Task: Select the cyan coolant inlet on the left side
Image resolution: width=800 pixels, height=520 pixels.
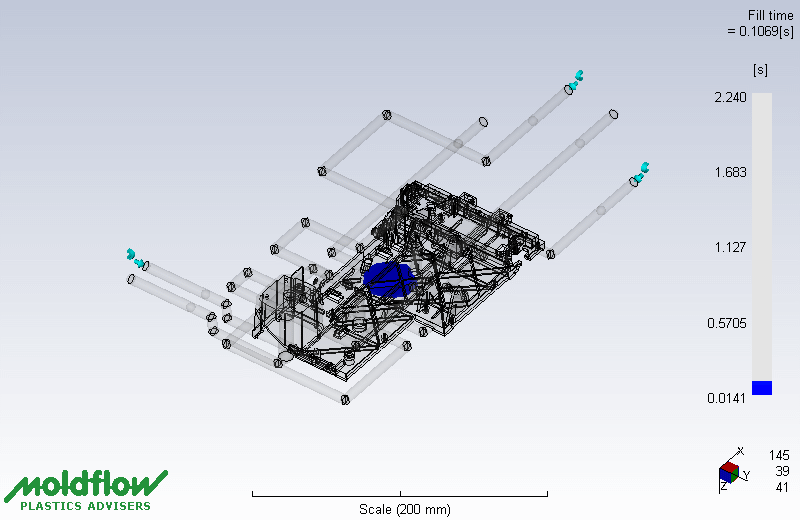Action: (x=134, y=257)
